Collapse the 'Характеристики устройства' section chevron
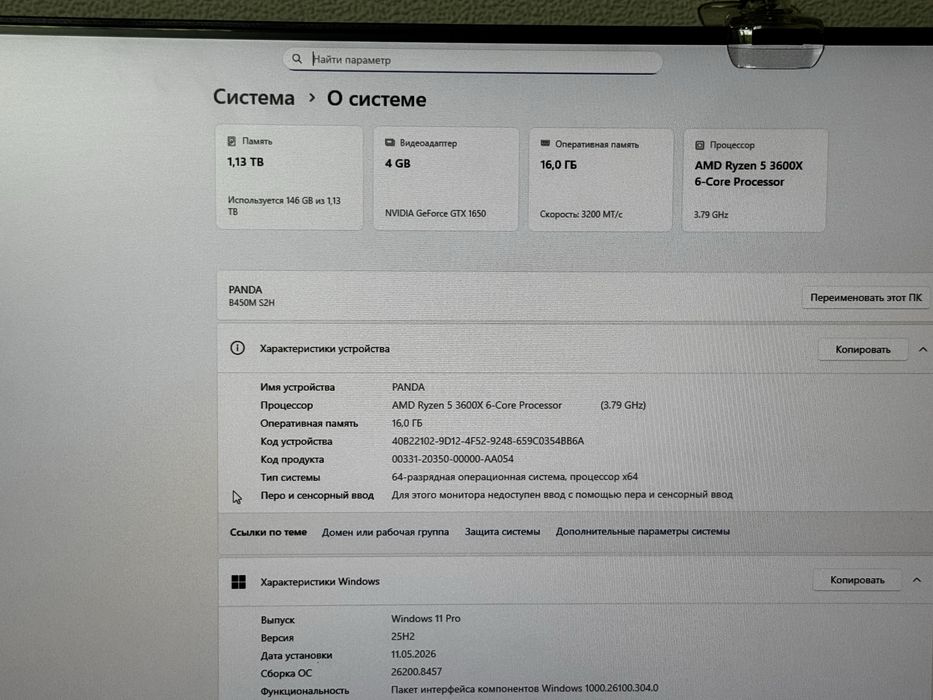Image resolution: width=933 pixels, height=700 pixels. coord(922,349)
